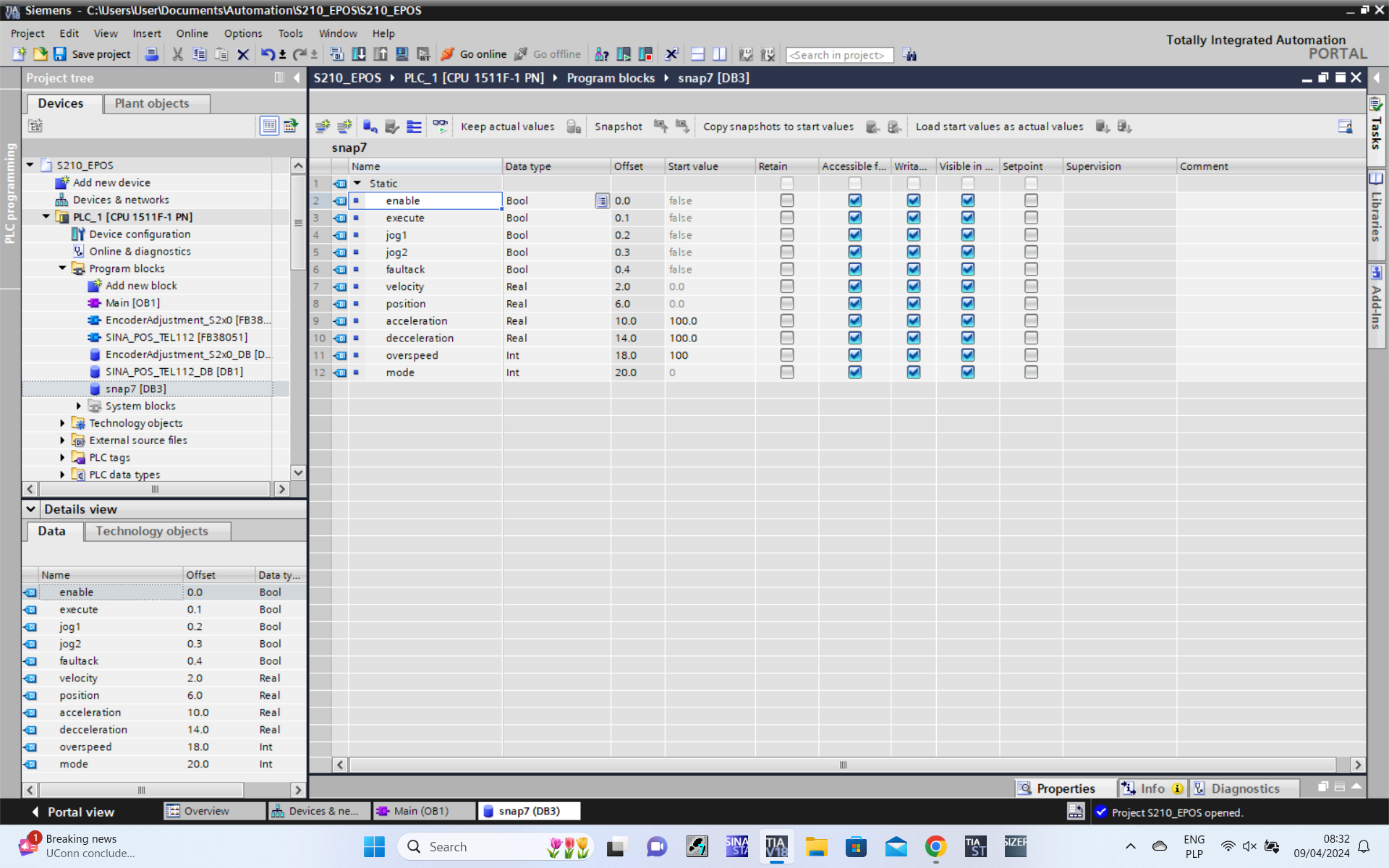Click the Snapshot button in the DB toolbar
The image size is (1389, 868).
618,127
